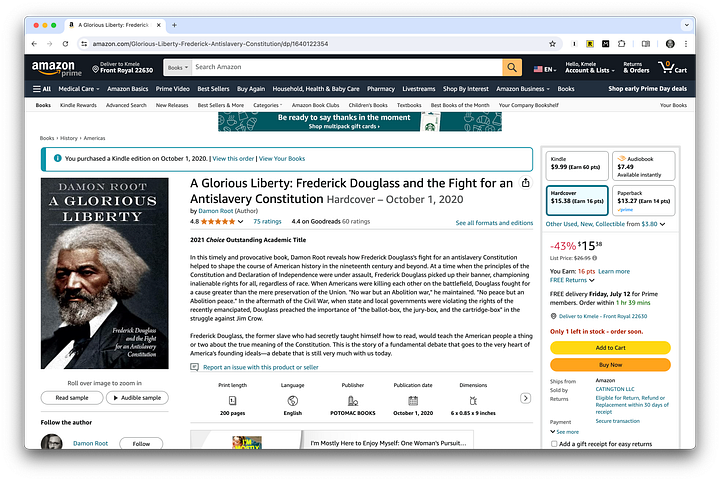This screenshot has height=481, width=720.
Task: Click the list price info icon
Action: point(594,258)
